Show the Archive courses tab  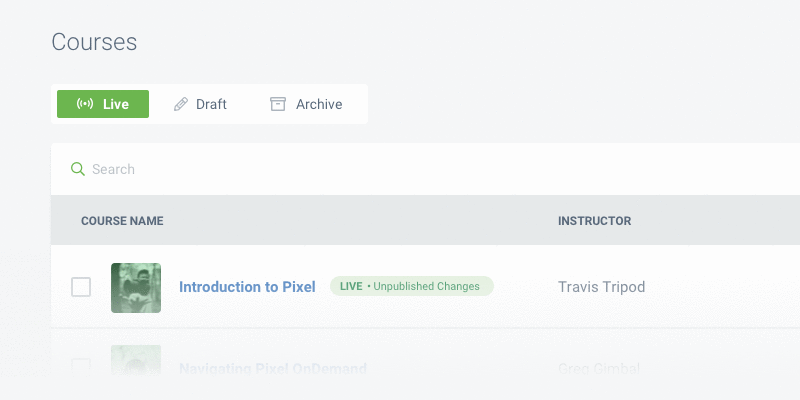[307, 104]
